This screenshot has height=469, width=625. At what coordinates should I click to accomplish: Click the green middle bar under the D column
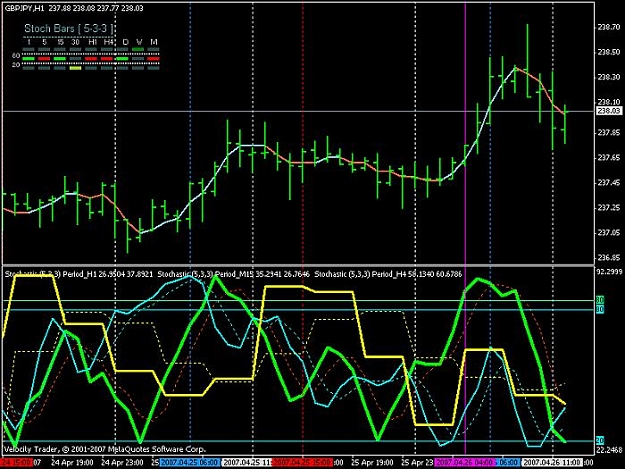(x=122, y=59)
